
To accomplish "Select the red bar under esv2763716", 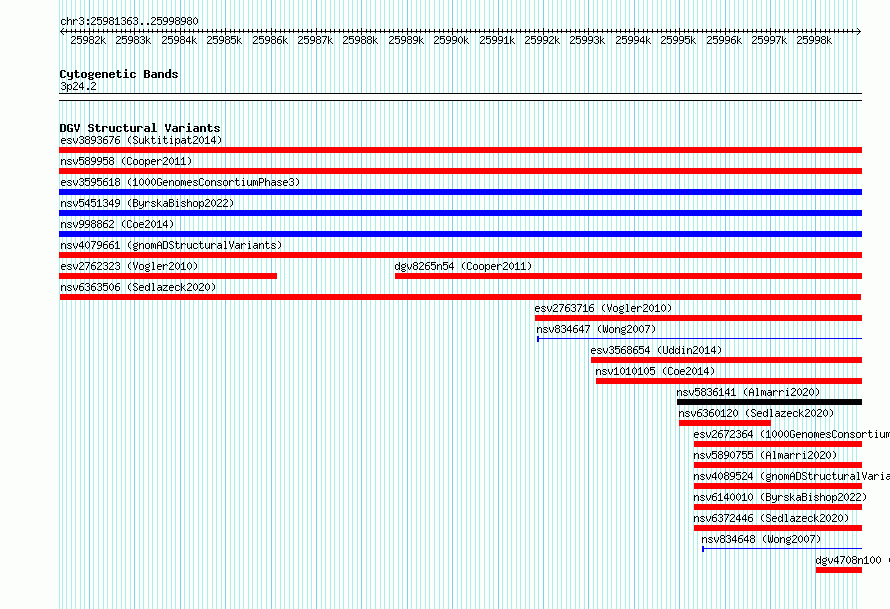I will point(698,318).
